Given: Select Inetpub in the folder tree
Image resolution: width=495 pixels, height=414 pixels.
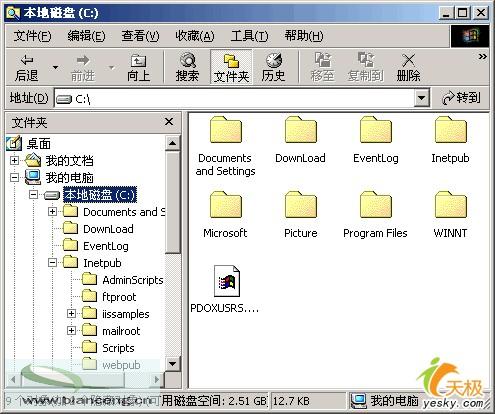Looking at the screenshot, I should click(102, 263).
